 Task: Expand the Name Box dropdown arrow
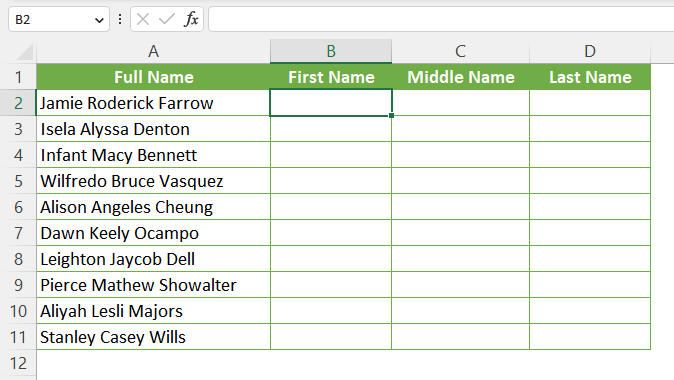click(99, 20)
